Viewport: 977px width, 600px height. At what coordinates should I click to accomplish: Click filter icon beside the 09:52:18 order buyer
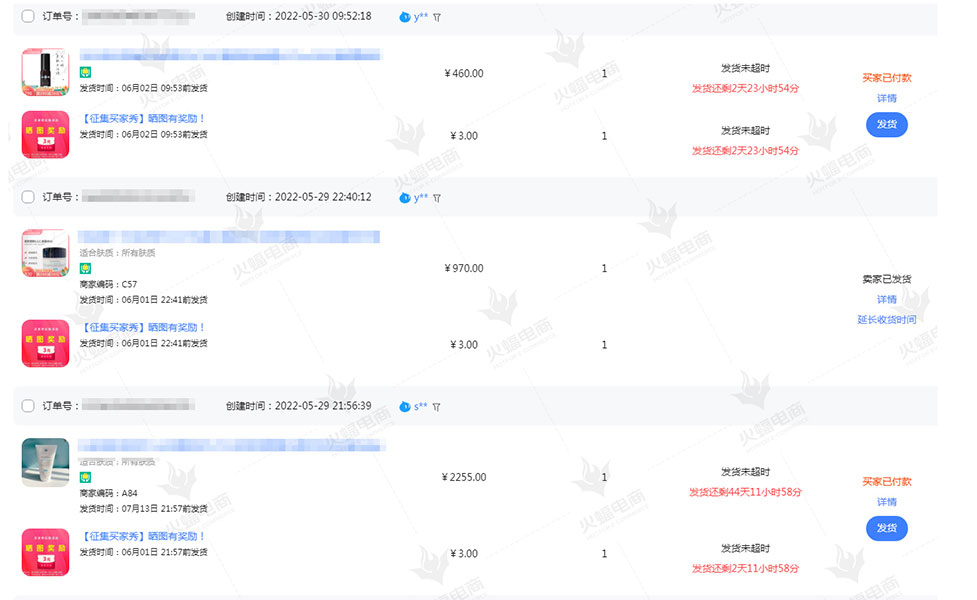[437, 17]
